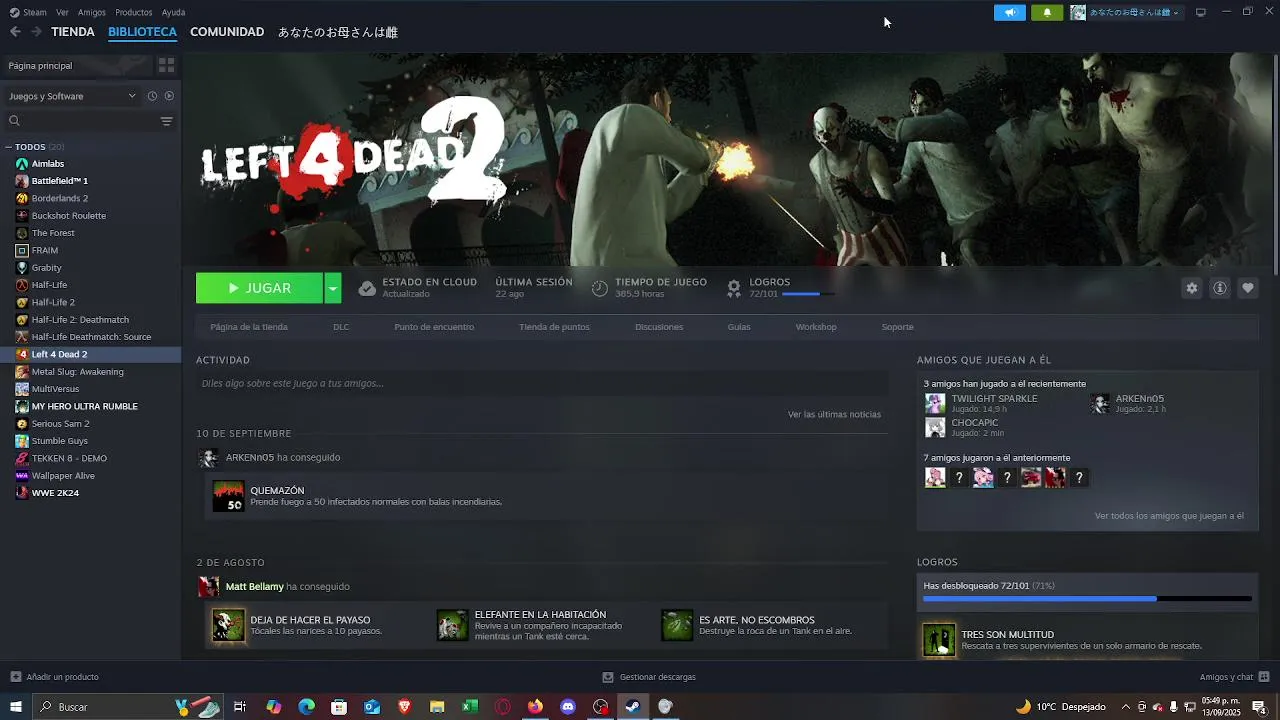This screenshot has width=1280, height=720.
Task: Open Amigos y chat
Action: [x=1234, y=677]
